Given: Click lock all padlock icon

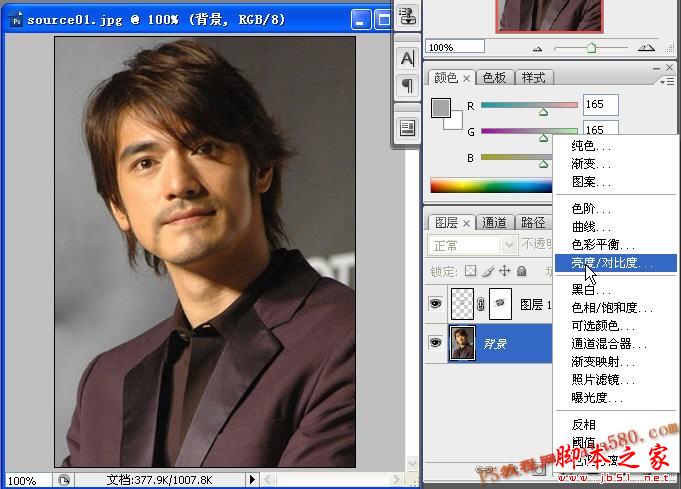Looking at the screenshot, I should pos(522,271).
